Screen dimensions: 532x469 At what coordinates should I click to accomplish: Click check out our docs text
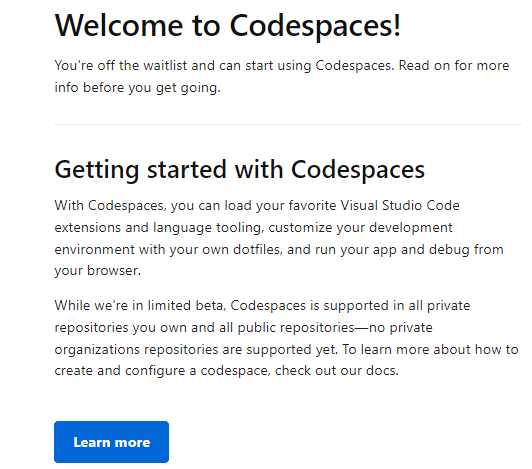point(337,371)
